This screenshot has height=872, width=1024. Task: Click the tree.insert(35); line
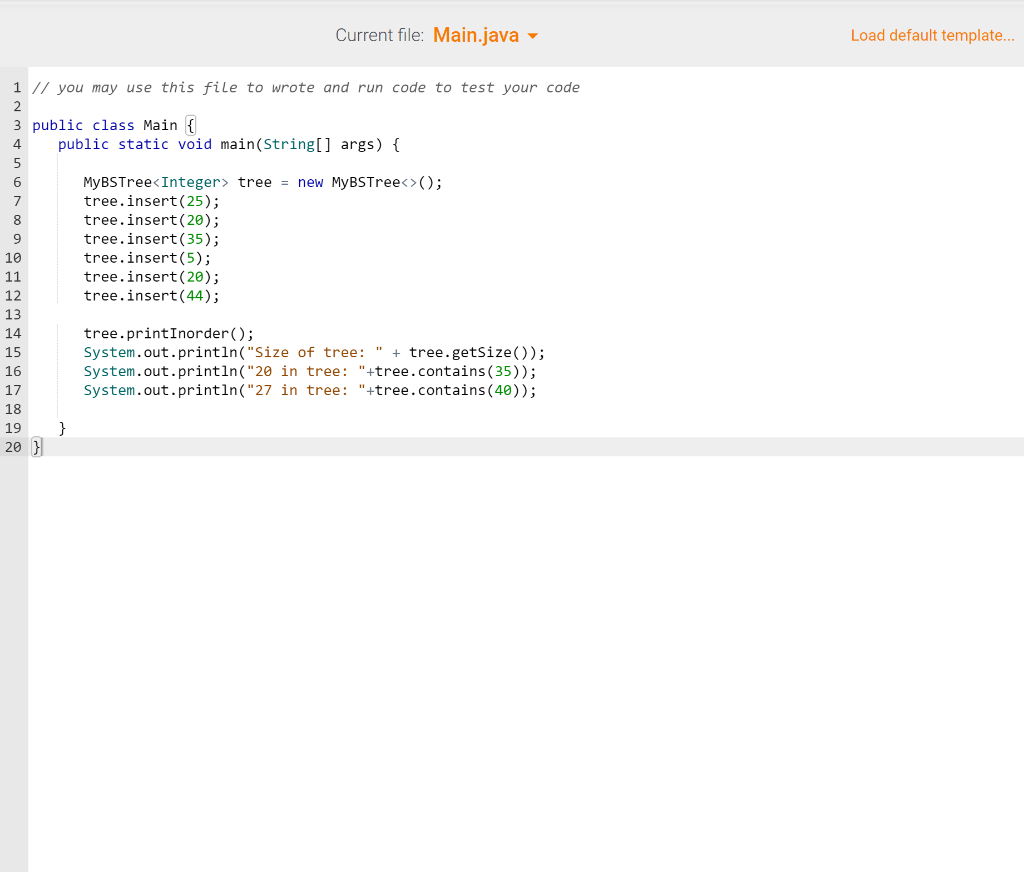(152, 239)
